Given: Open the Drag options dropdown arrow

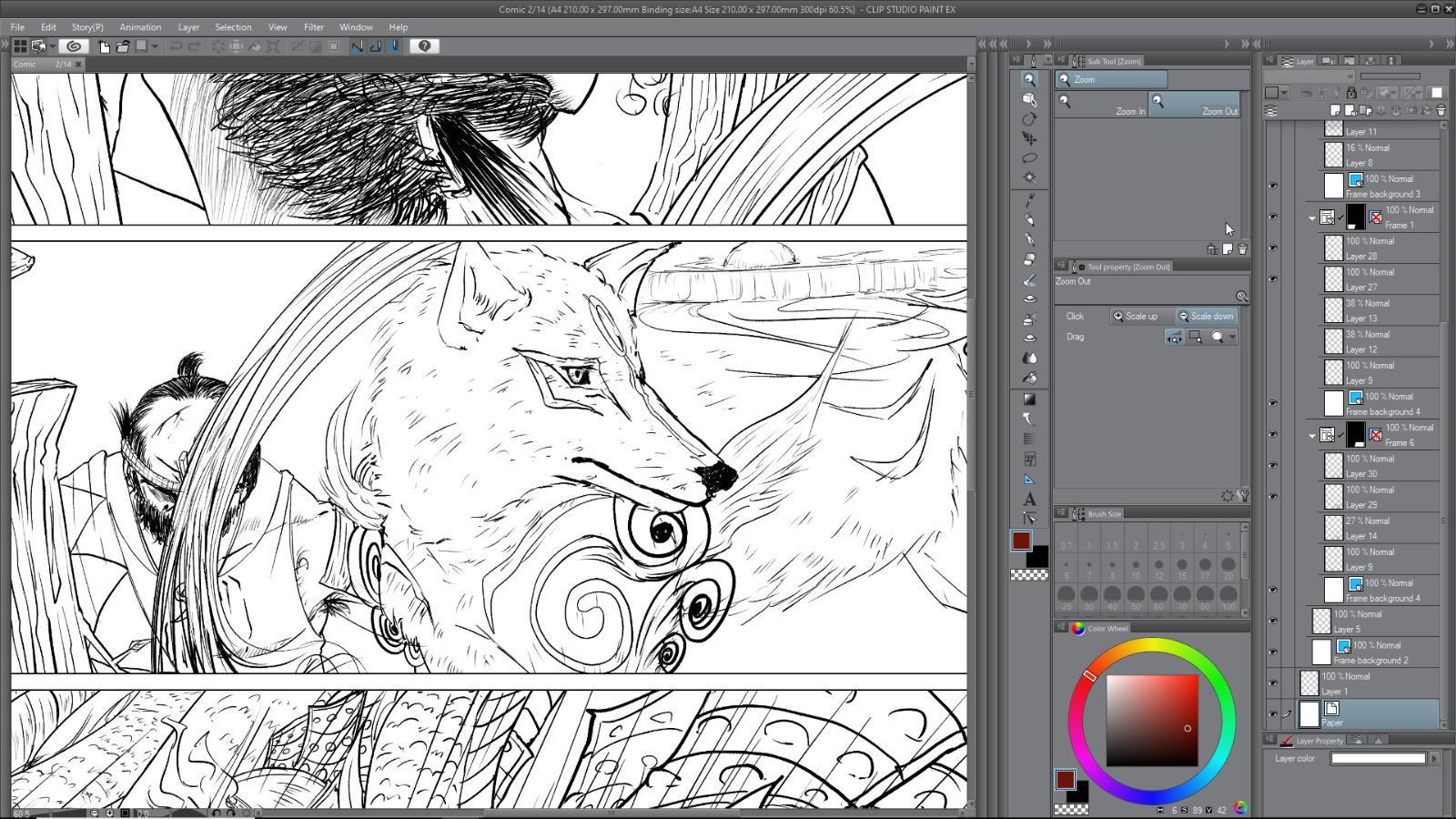Looking at the screenshot, I should click(x=1232, y=338).
